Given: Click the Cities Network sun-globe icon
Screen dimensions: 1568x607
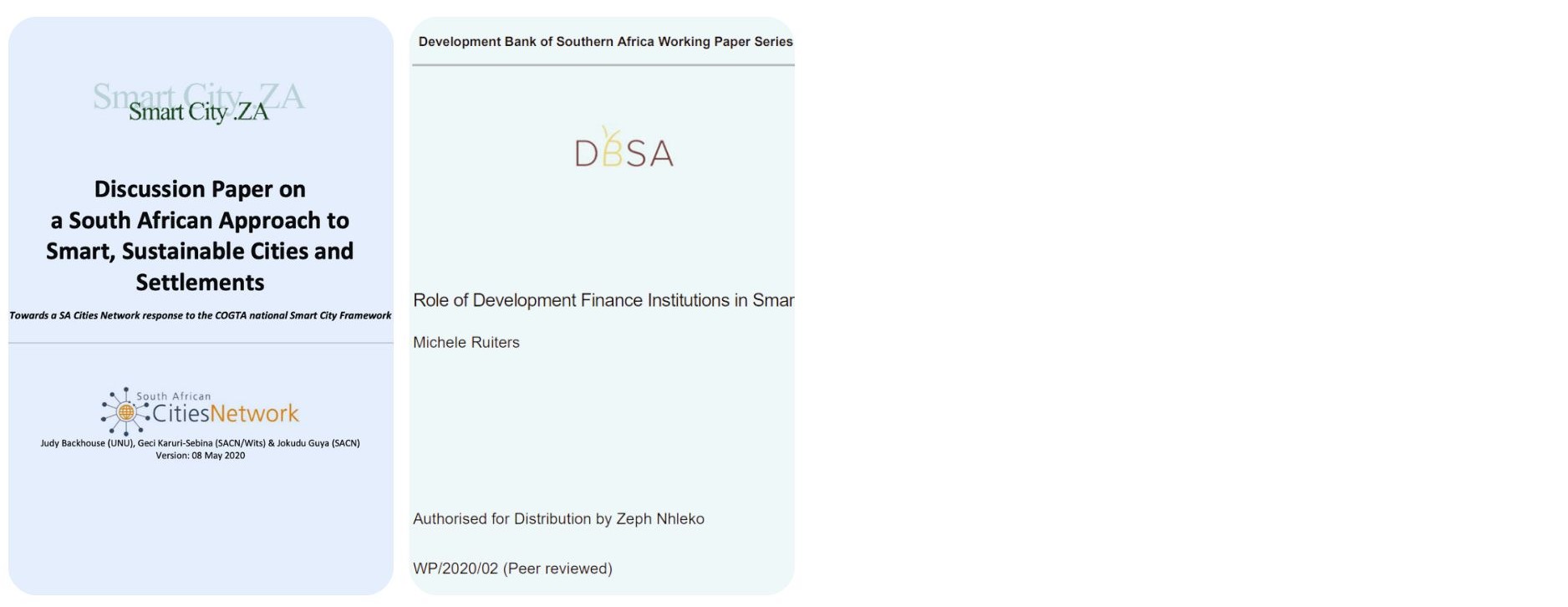Looking at the screenshot, I should (x=125, y=411).
